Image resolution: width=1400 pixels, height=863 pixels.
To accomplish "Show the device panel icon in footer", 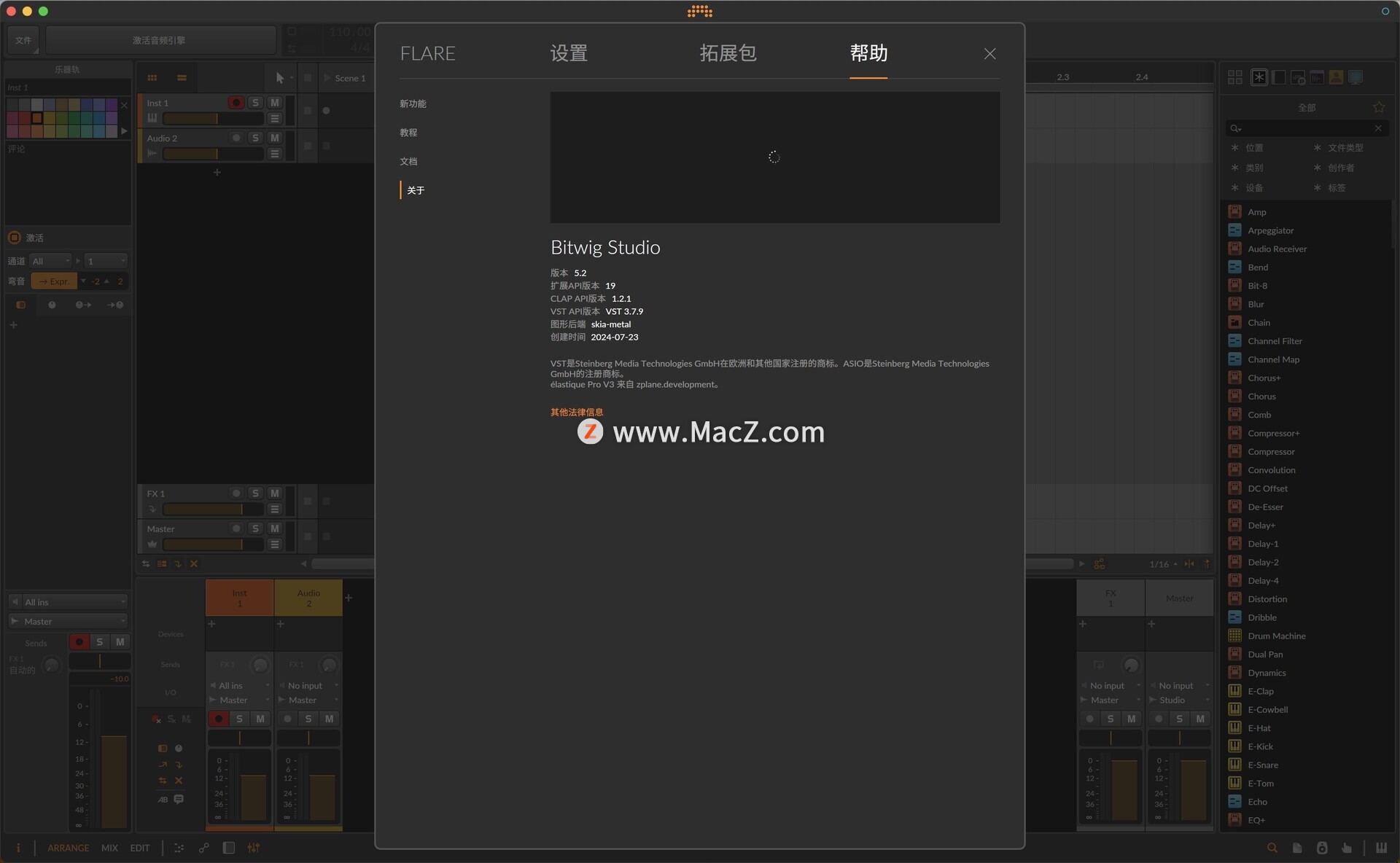I will tap(228, 848).
